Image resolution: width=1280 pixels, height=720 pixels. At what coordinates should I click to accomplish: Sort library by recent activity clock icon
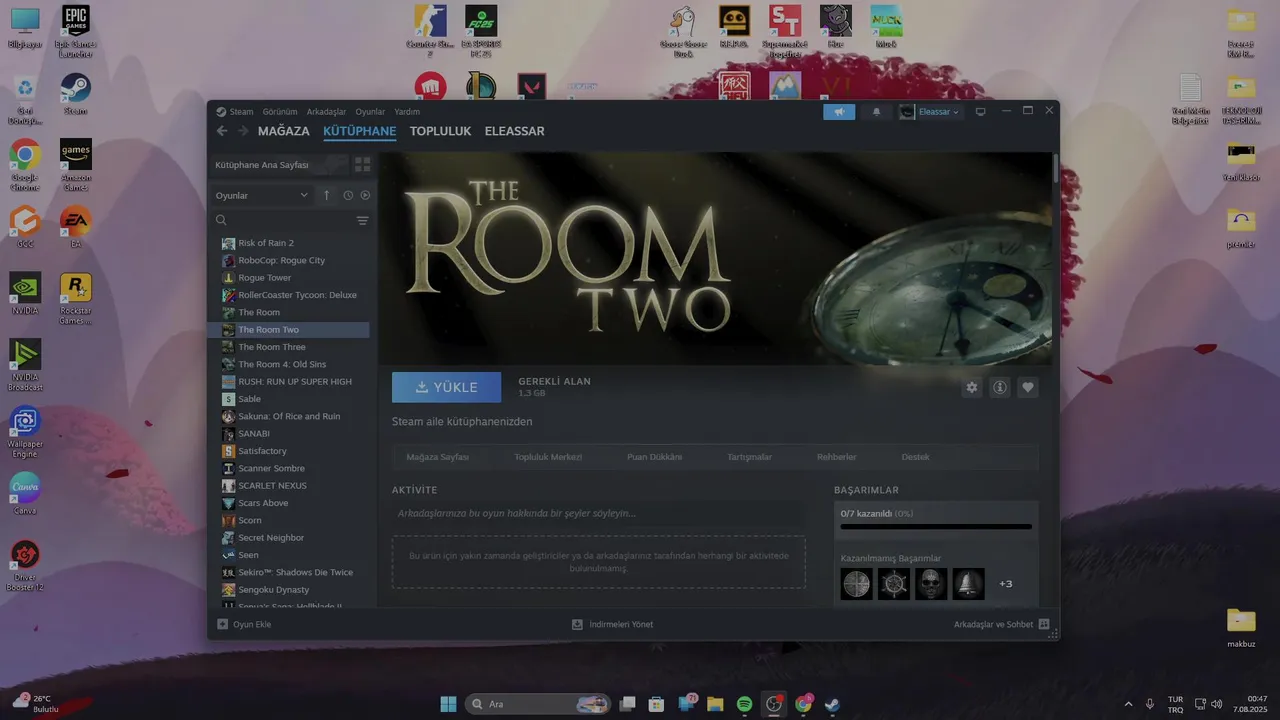pyautogui.click(x=348, y=195)
